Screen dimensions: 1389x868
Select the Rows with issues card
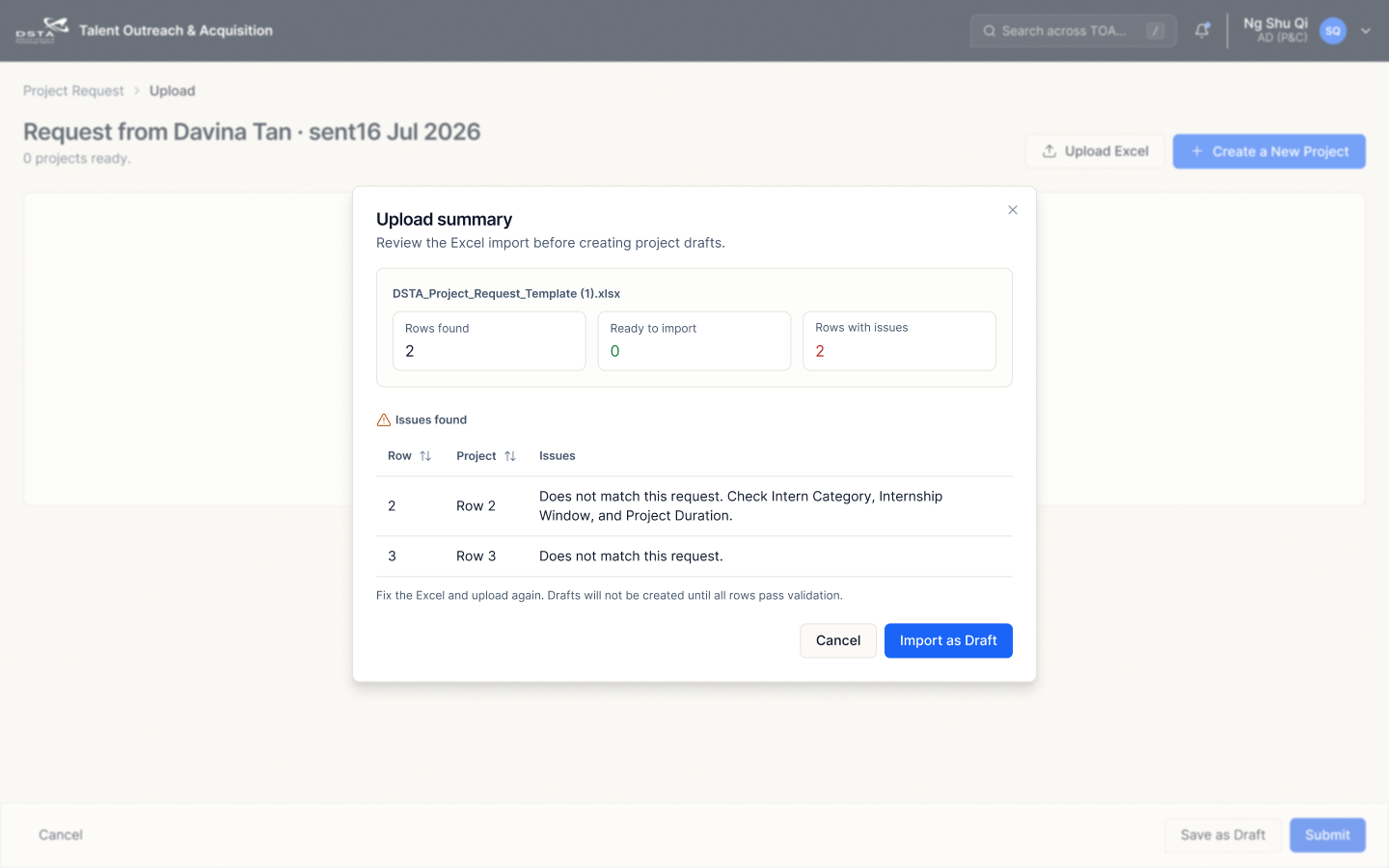coord(899,340)
